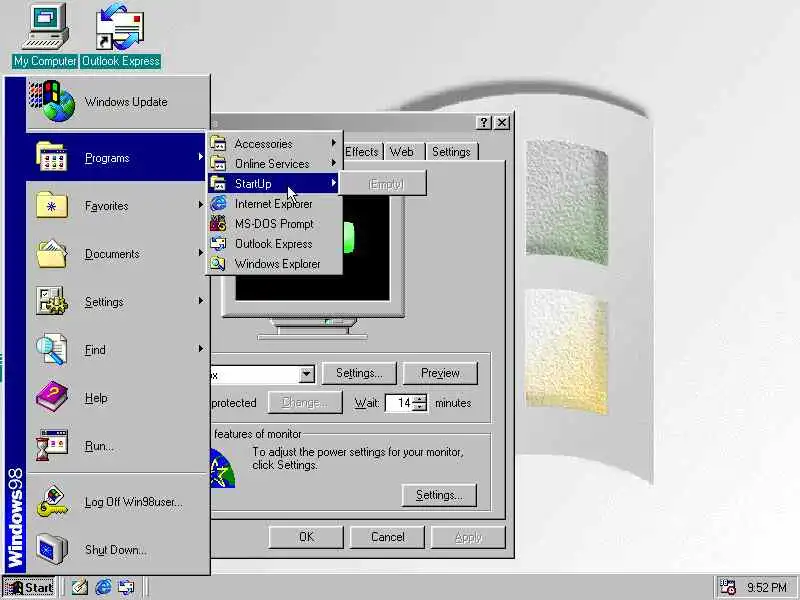This screenshot has width=800, height=600.
Task: Click the StartUp folder icon
Action: pyautogui.click(x=218, y=183)
